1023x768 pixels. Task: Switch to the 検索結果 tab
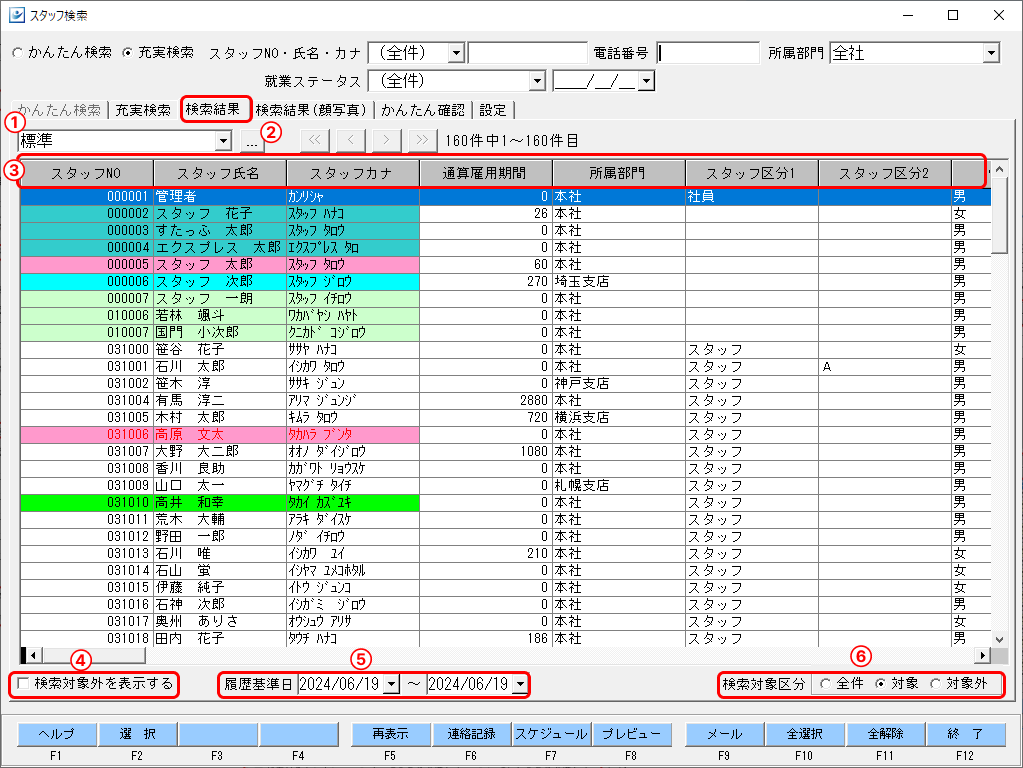tap(213, 109)
